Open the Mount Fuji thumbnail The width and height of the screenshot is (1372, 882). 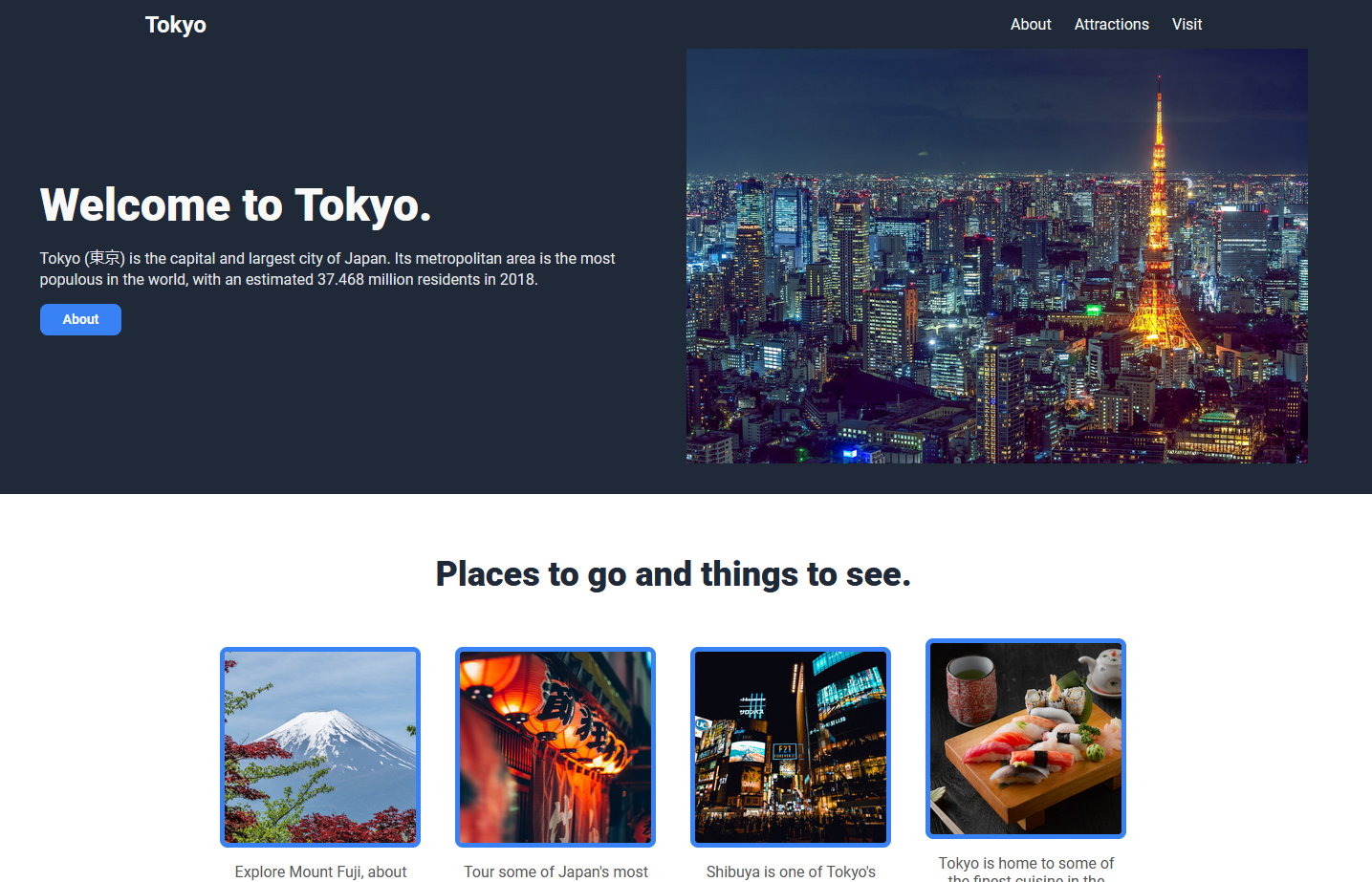tap(320, 747)
